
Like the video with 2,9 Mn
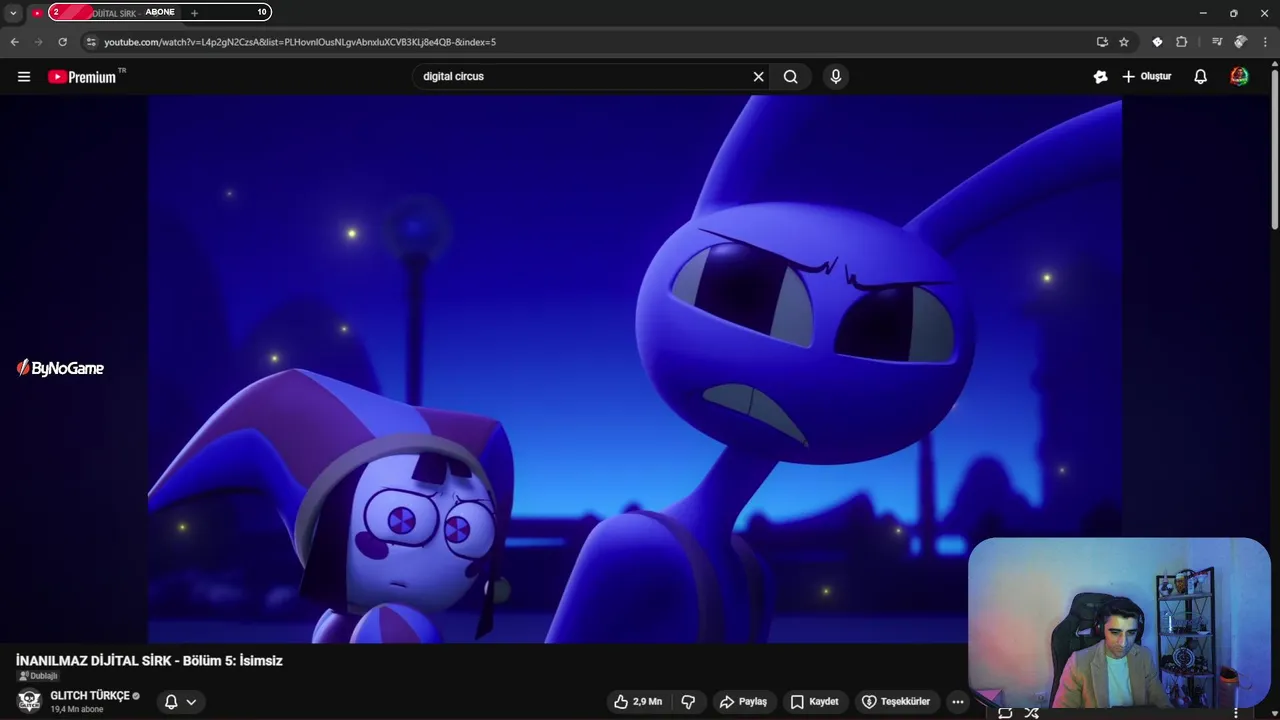point(638,702)
